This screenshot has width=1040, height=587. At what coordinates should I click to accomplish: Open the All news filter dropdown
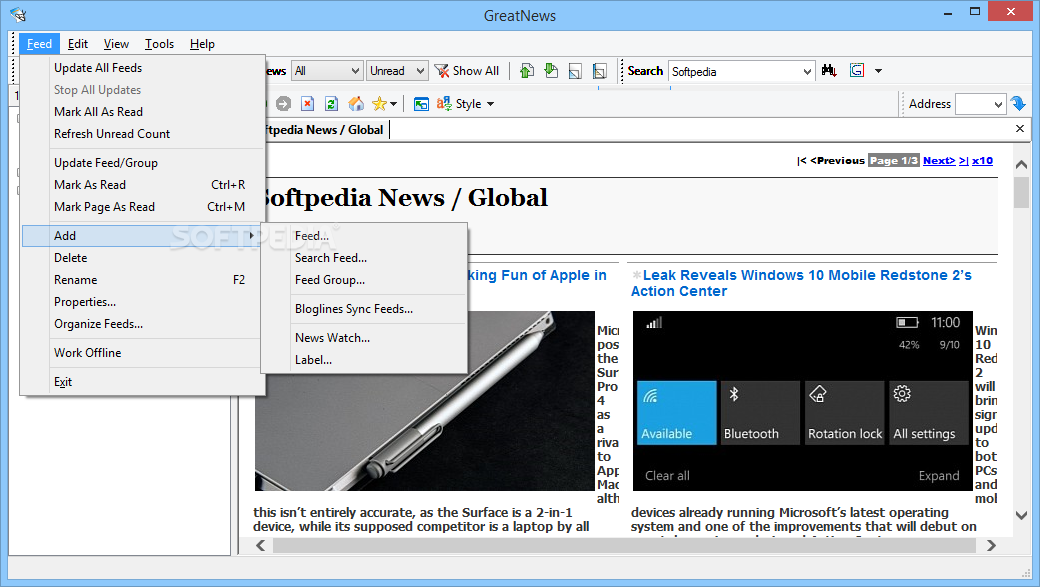point(328,71)
